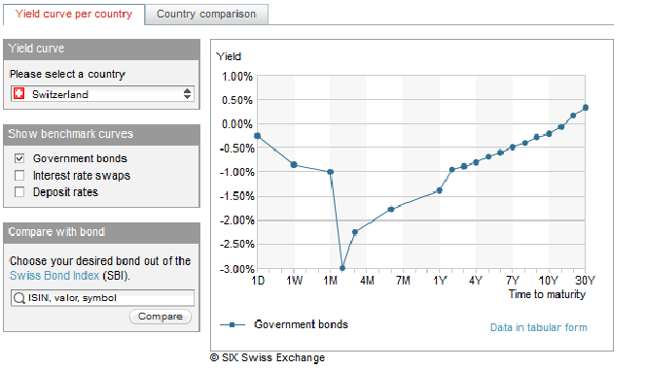Open the Switzerland country dropdown
Screen dimensions: 645x370
coord(102,94)
